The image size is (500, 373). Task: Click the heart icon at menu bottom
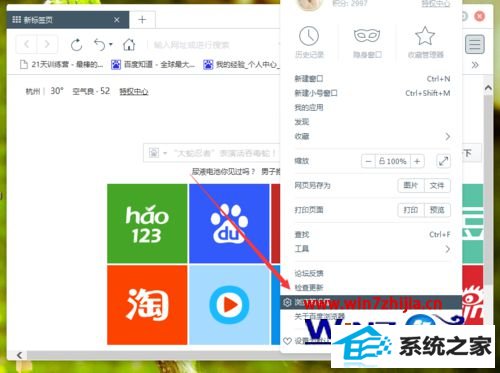coord(287,341)
